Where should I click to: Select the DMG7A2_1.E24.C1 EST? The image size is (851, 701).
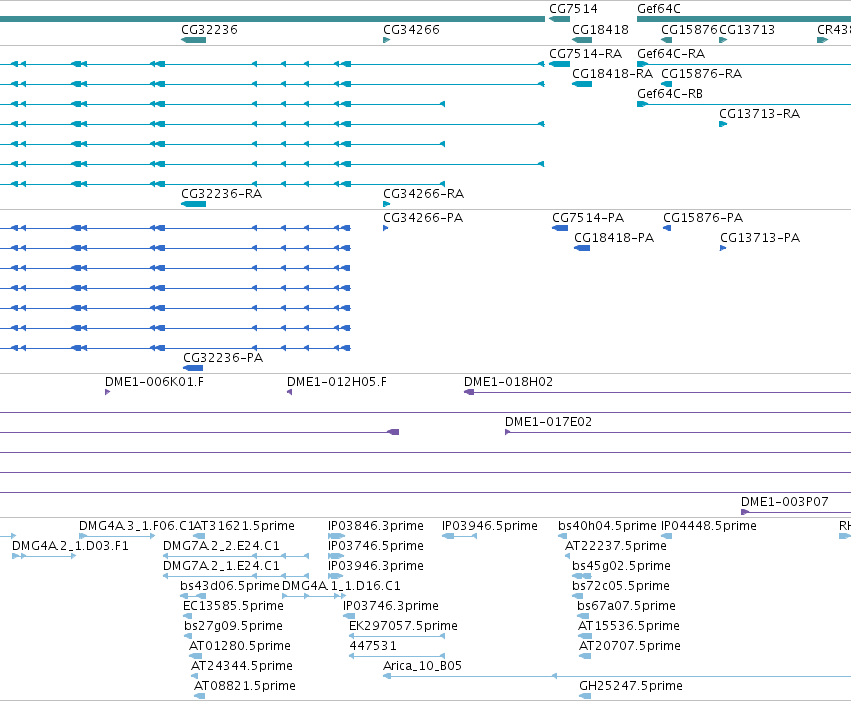pyautogui.click(x=236, y=576)
